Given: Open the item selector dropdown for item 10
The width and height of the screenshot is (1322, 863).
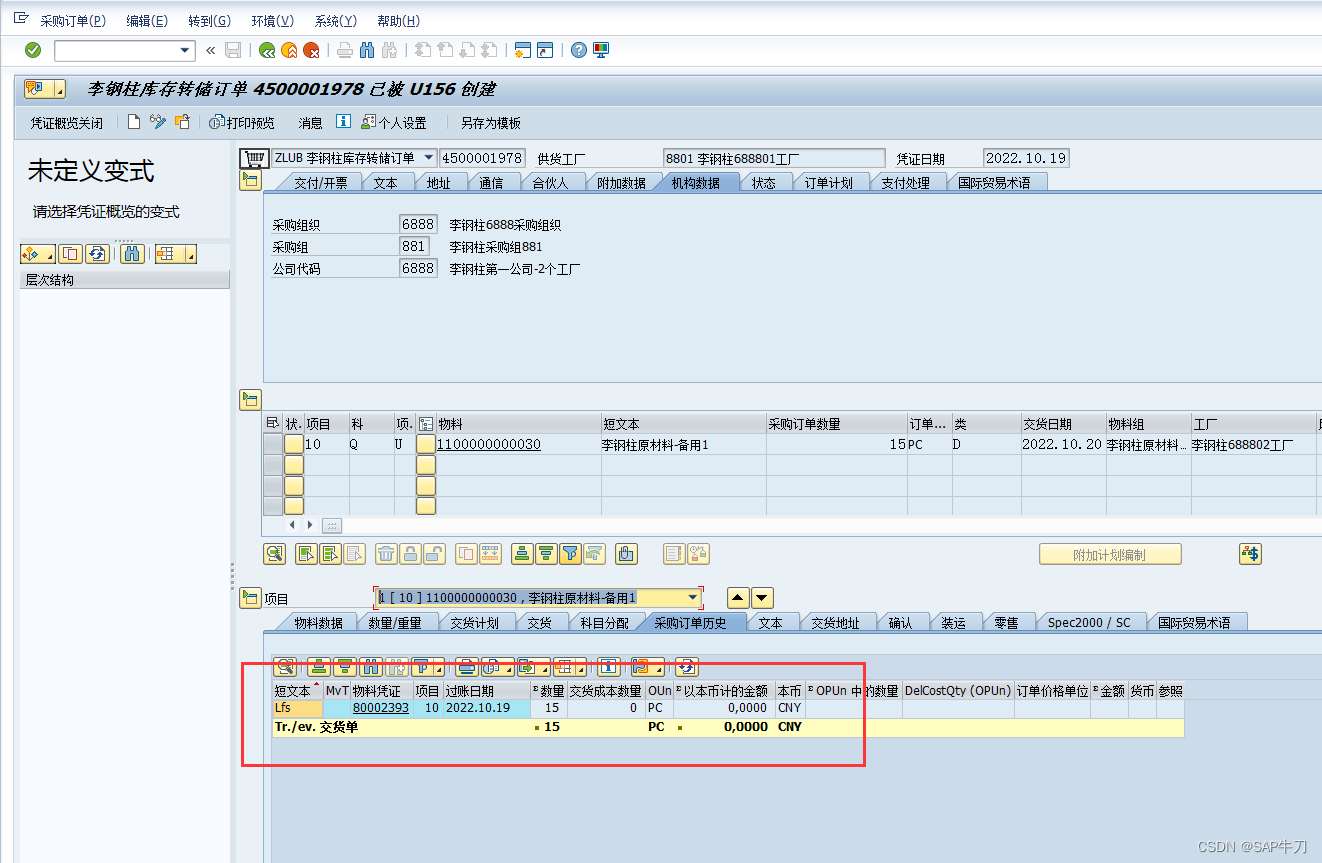Looking at the screenshot, I should [693, 598].
